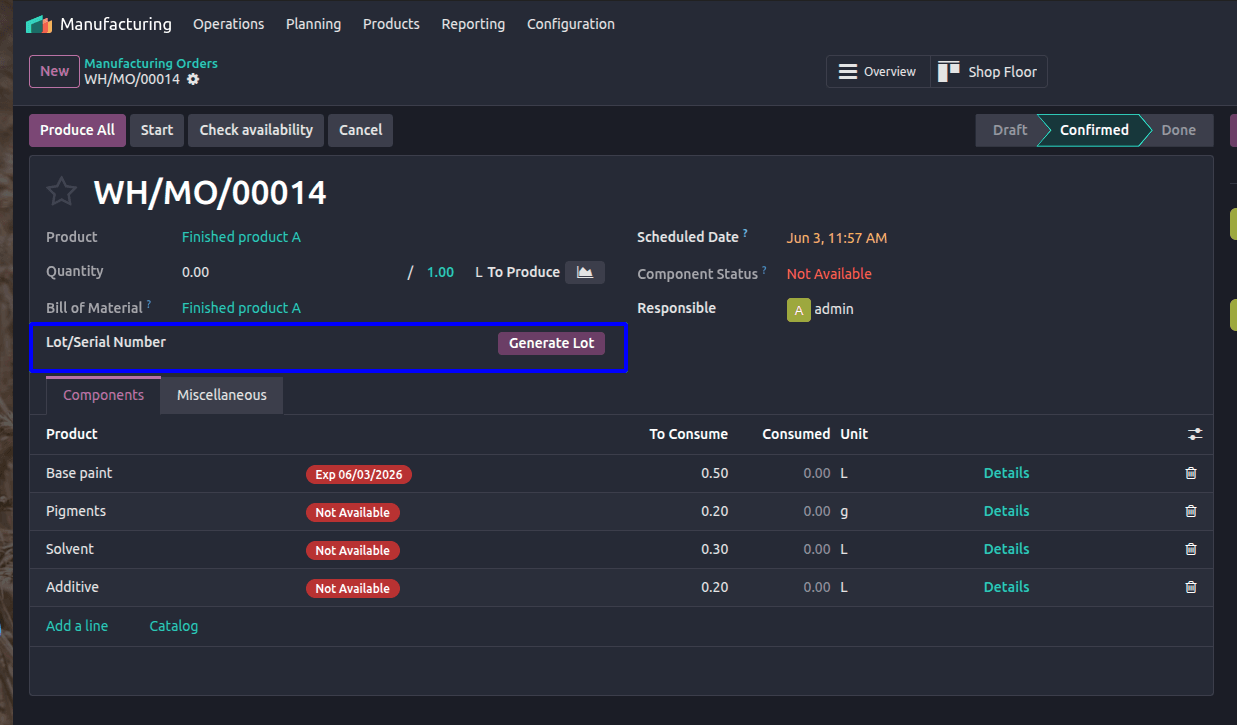Open the Reporting menu
The height and width of the screenshot is (725, 1237).
click(x=473, y=24)
